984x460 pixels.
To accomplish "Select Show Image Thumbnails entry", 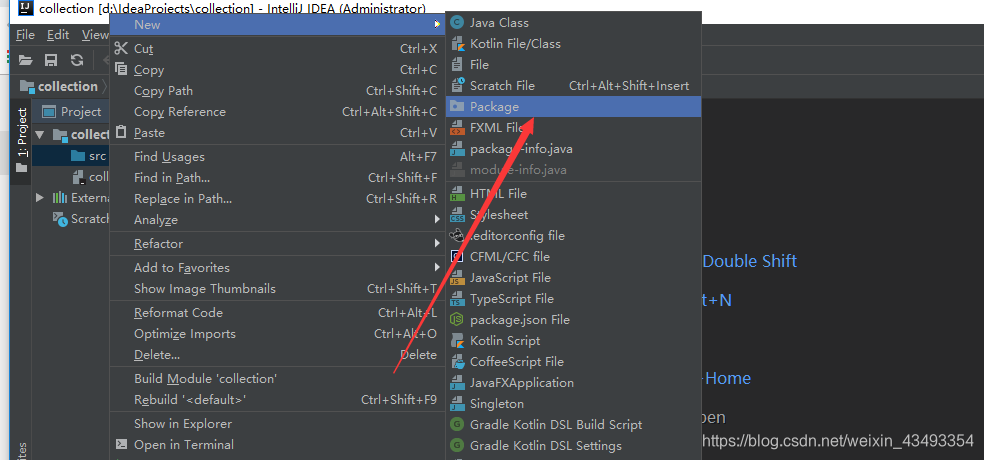I will (277, 289).
